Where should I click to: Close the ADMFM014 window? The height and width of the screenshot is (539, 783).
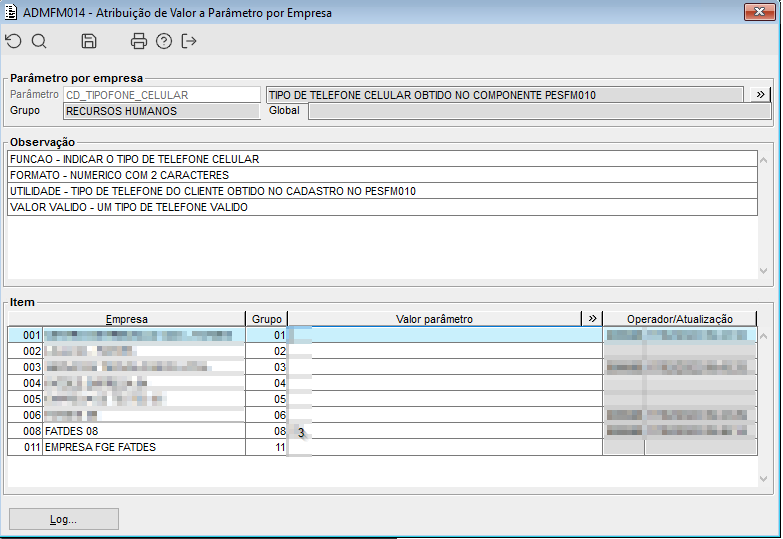759,11
